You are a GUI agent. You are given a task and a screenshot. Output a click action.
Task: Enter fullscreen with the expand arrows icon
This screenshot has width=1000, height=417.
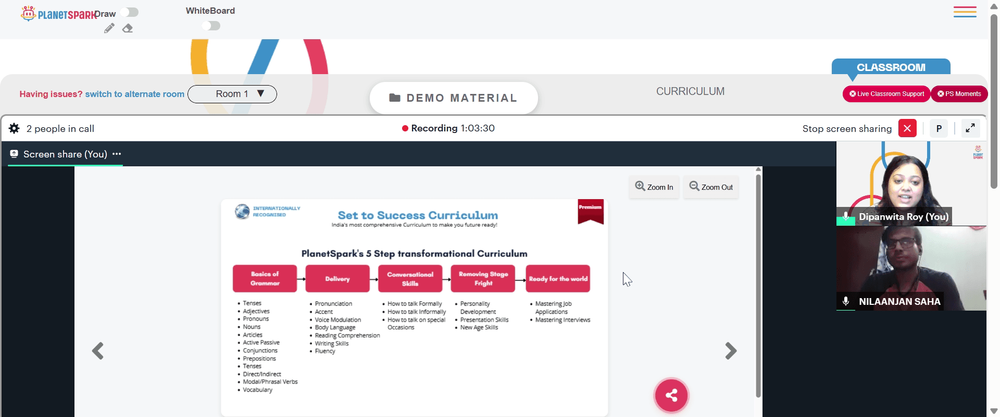coord(970,128)
